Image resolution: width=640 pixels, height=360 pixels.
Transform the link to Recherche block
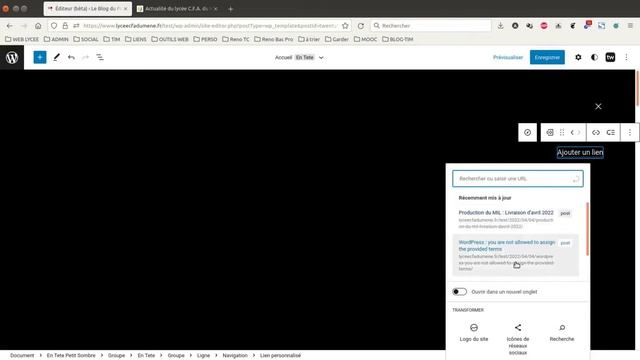(562, 333)
